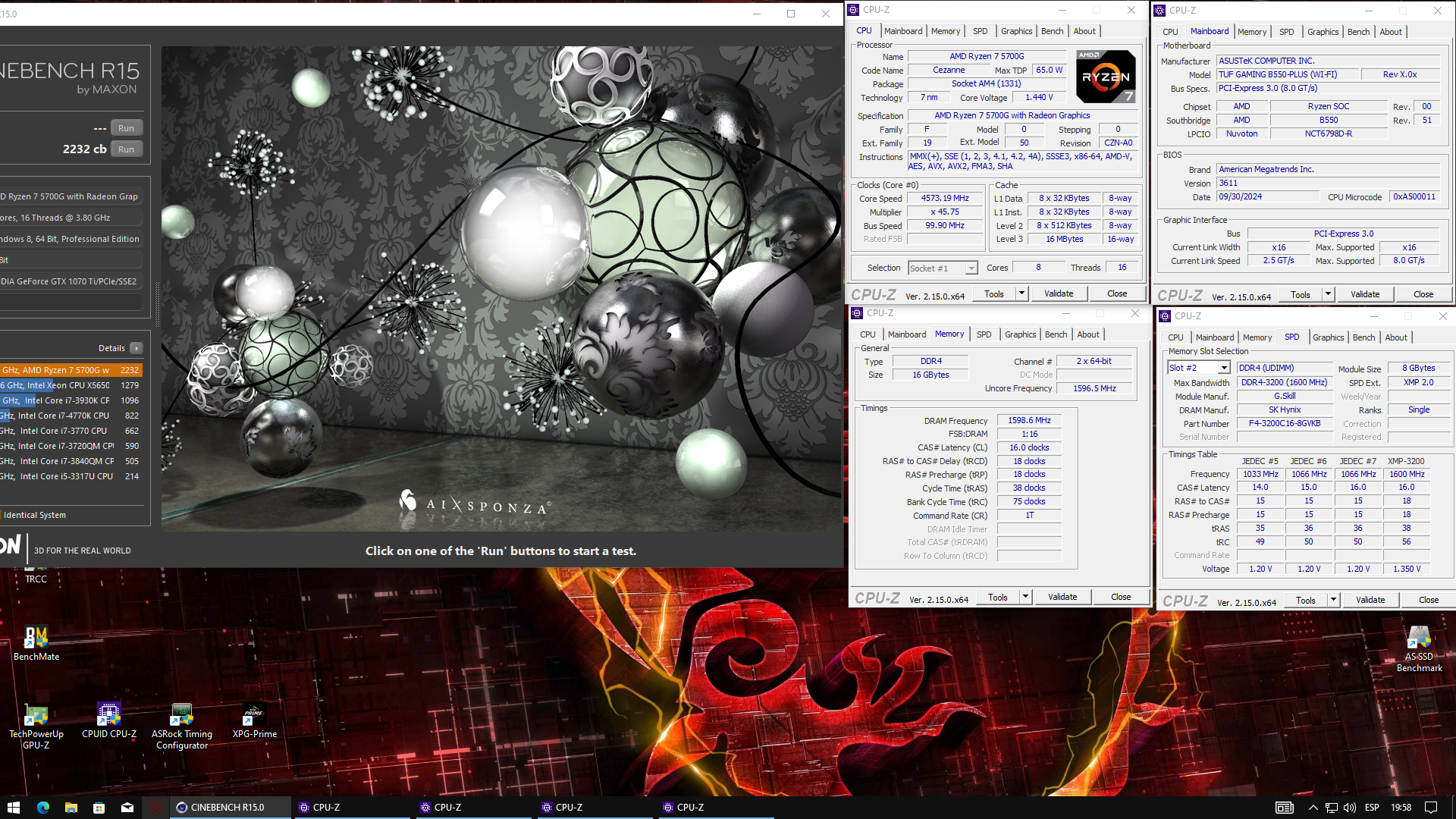Open the touch keyboard tray icon

click(1284, 808)
